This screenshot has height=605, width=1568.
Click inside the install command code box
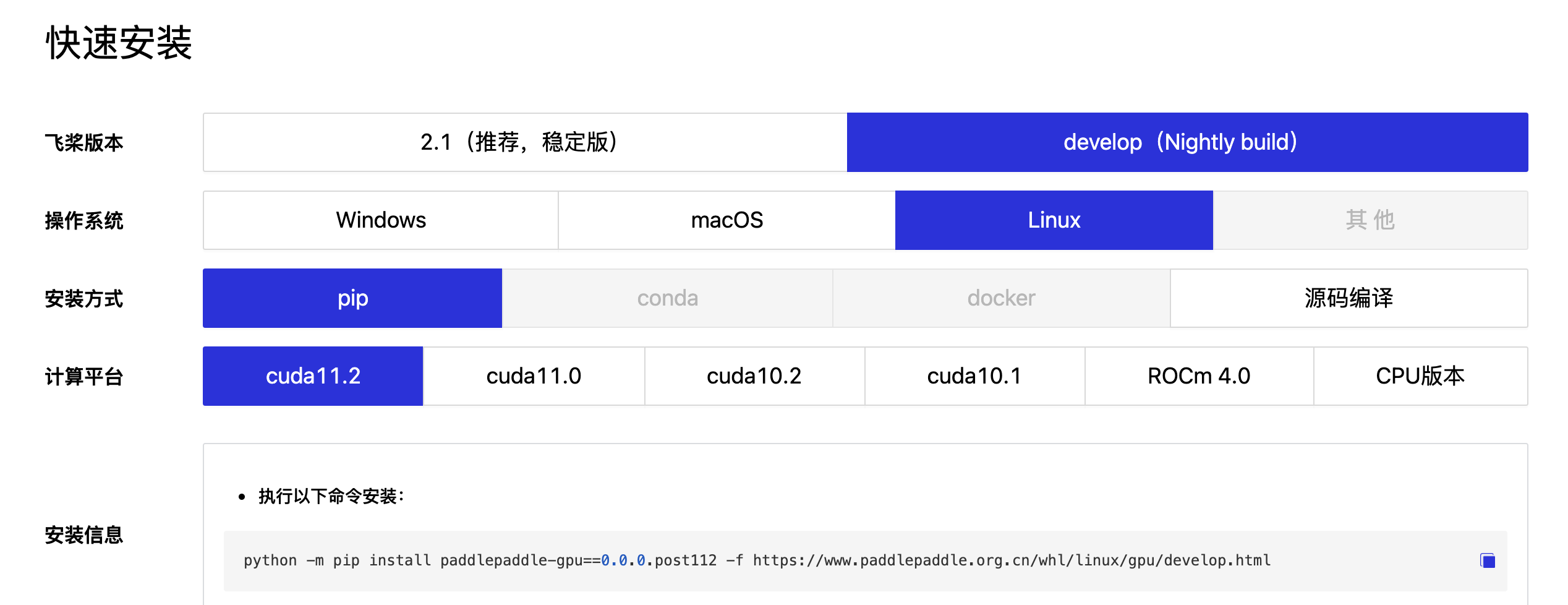(x=742, y=560)
